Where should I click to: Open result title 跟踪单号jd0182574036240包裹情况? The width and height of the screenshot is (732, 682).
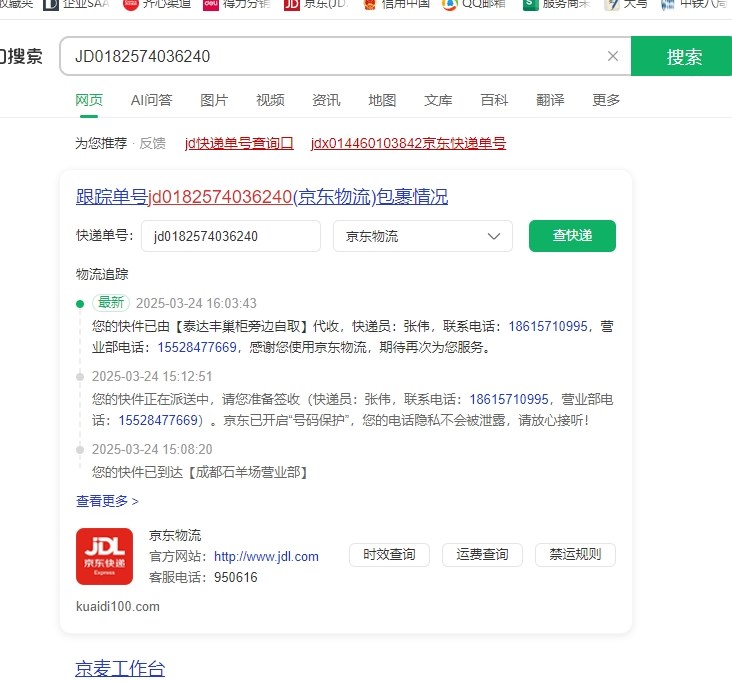262,197
